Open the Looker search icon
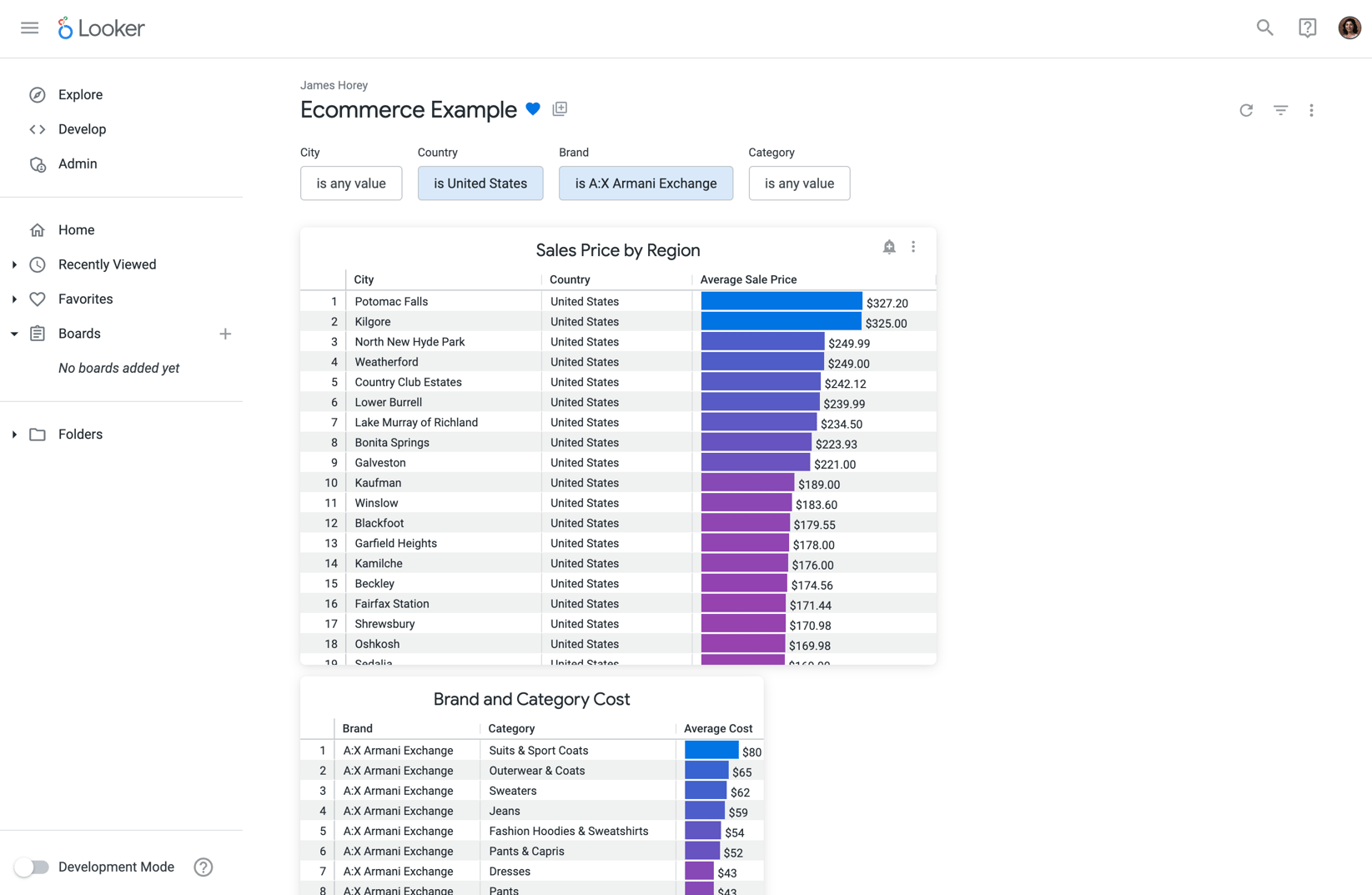 click(x=1264, y=28)
